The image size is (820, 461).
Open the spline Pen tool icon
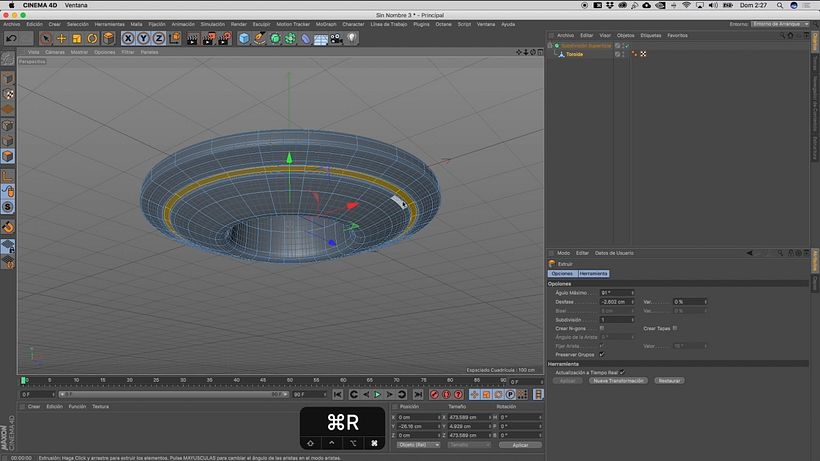pos(259,38)
